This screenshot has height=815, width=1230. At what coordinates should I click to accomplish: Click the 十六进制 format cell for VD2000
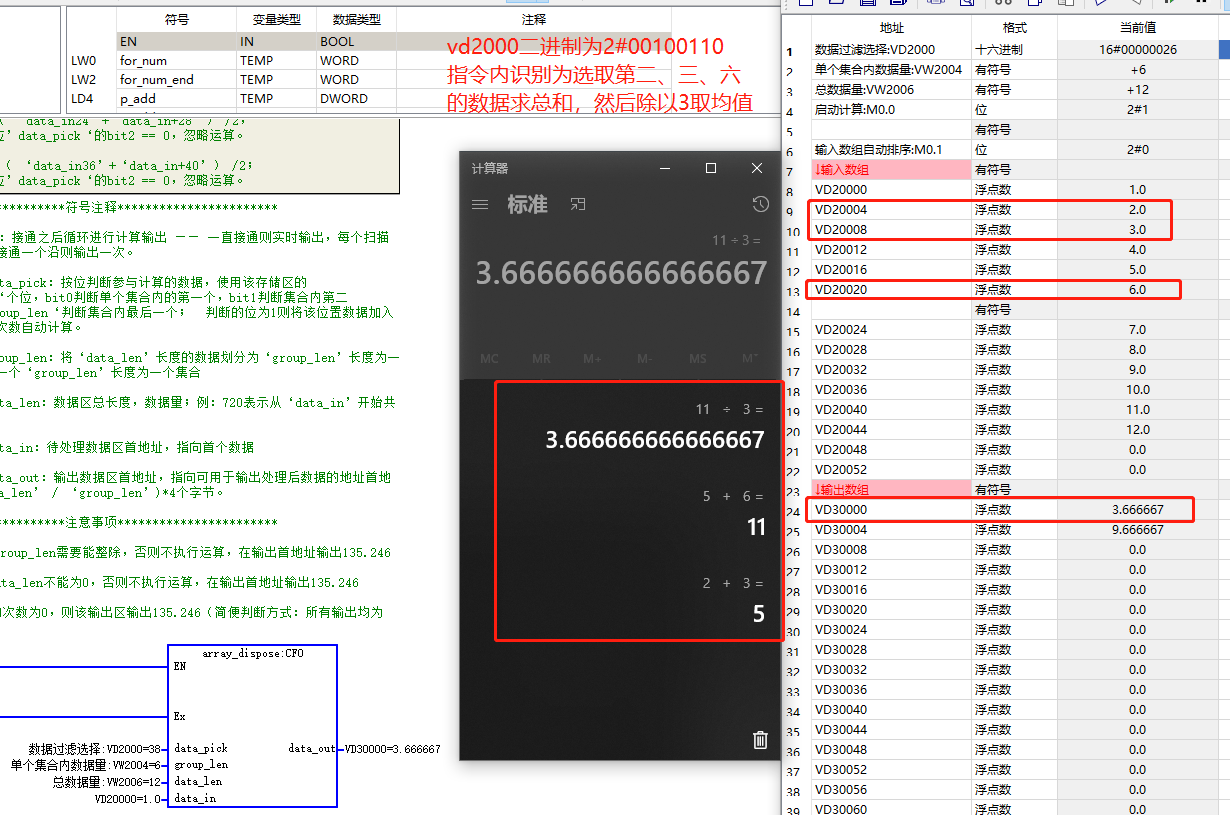pyautogui.click(x=1014, y=49)
